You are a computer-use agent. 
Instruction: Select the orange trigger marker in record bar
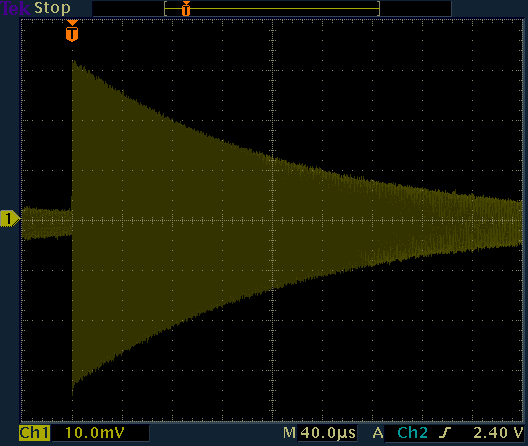tap(186, 8)
